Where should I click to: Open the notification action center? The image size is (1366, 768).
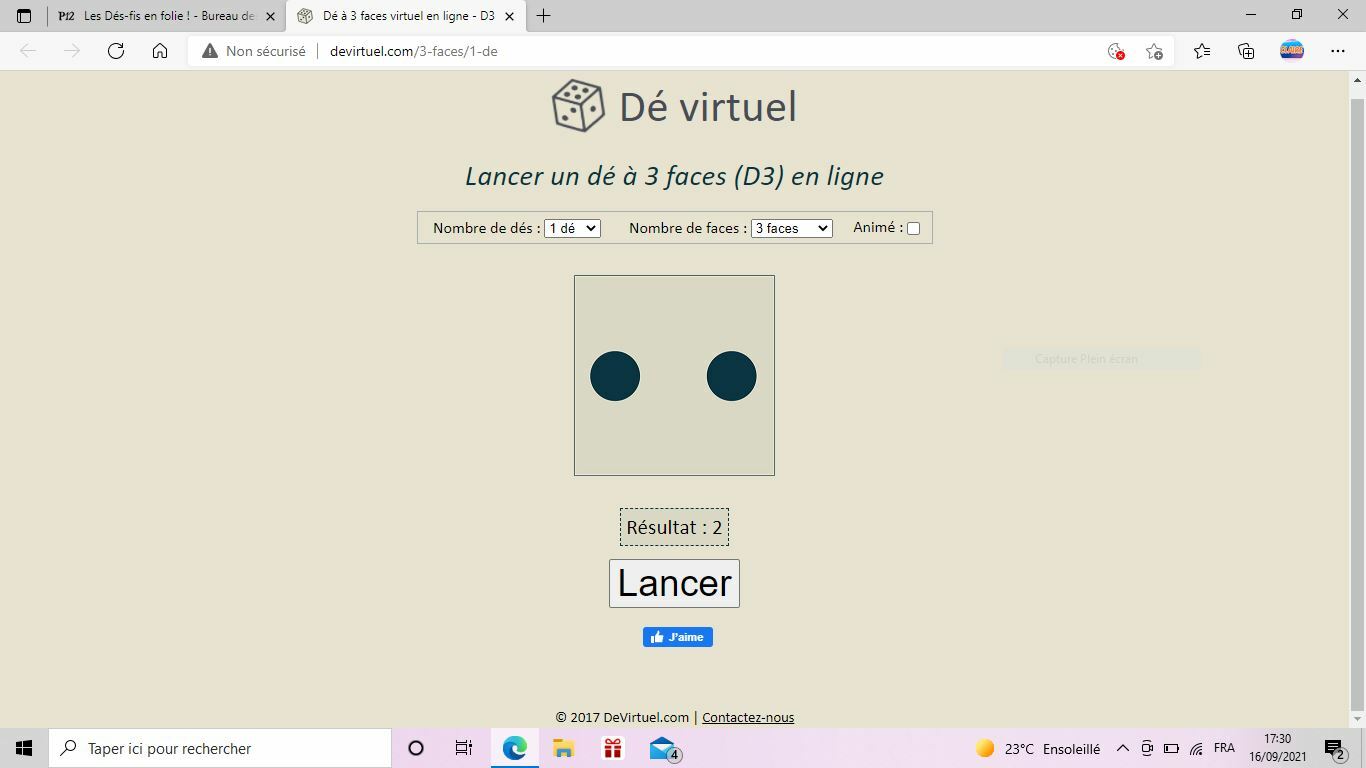click(1335, 749)
